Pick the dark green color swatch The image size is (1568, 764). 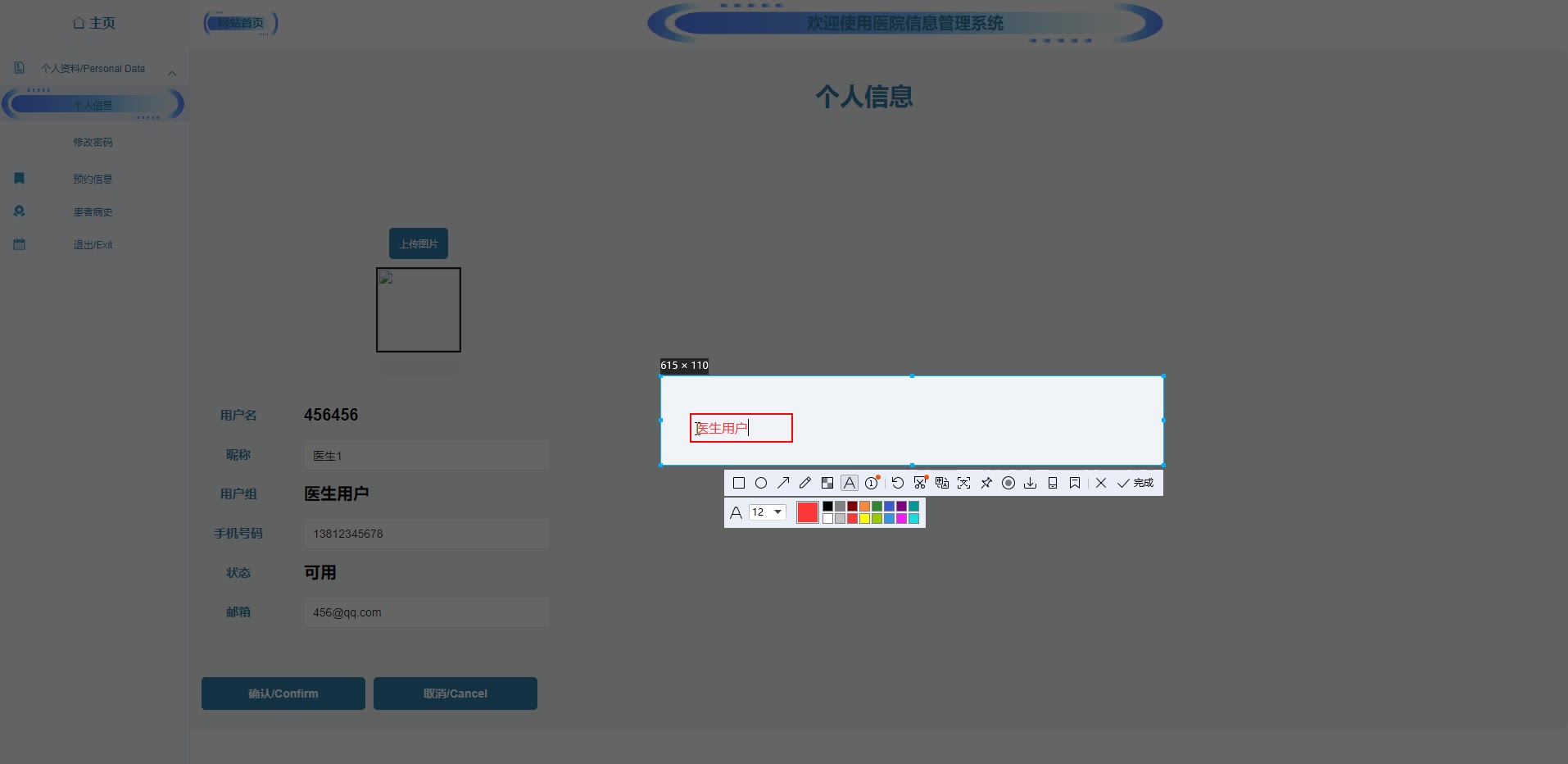pyautogui.click(x=877, y=506)
